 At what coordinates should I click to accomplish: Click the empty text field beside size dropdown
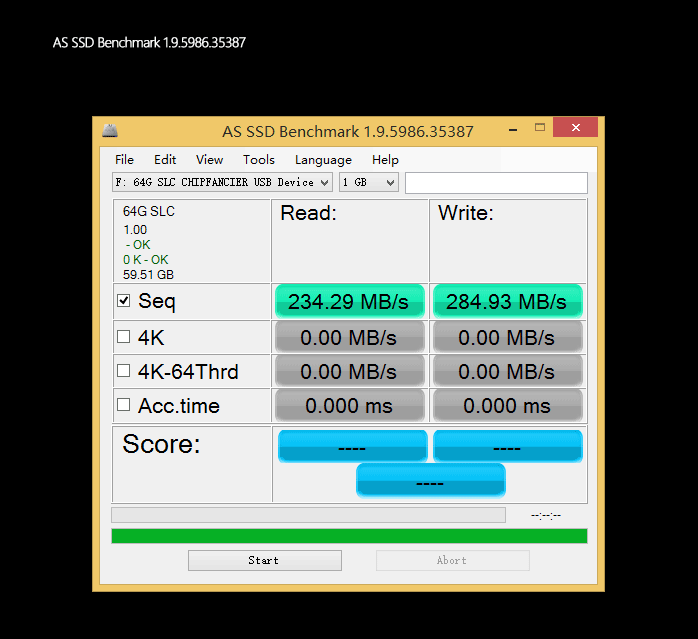pyautogui.click(x=496, y=182)
